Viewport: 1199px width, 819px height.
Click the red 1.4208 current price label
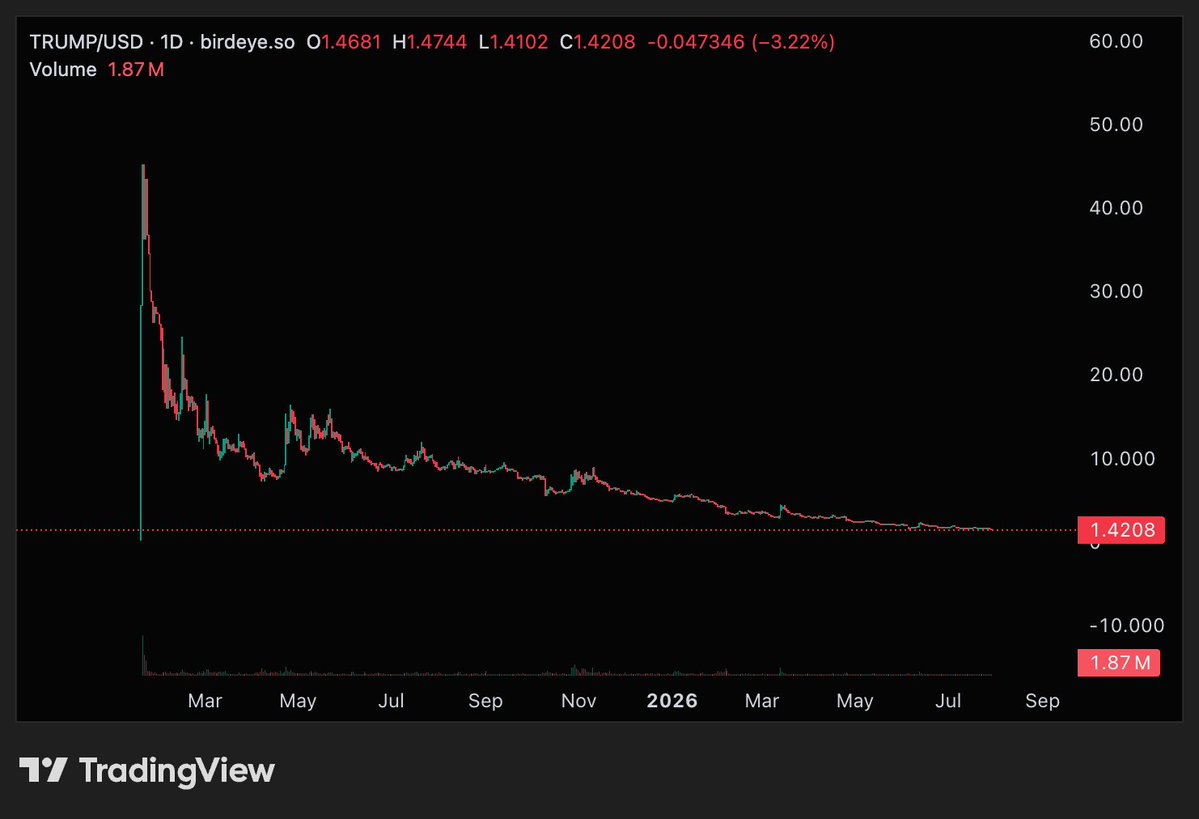pyautogui.click(x=1121, y=530)
